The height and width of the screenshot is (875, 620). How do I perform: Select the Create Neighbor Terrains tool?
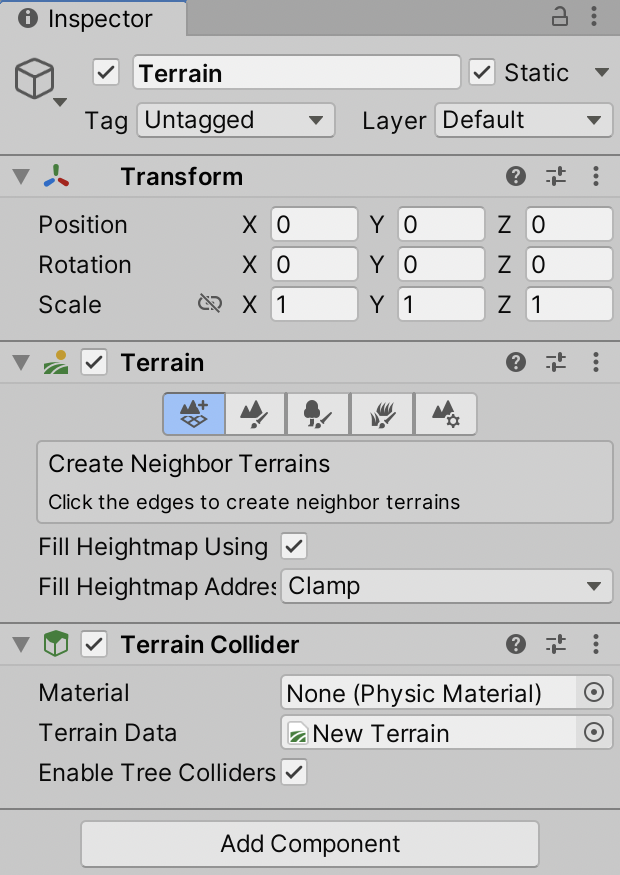[x=194, y=413]
